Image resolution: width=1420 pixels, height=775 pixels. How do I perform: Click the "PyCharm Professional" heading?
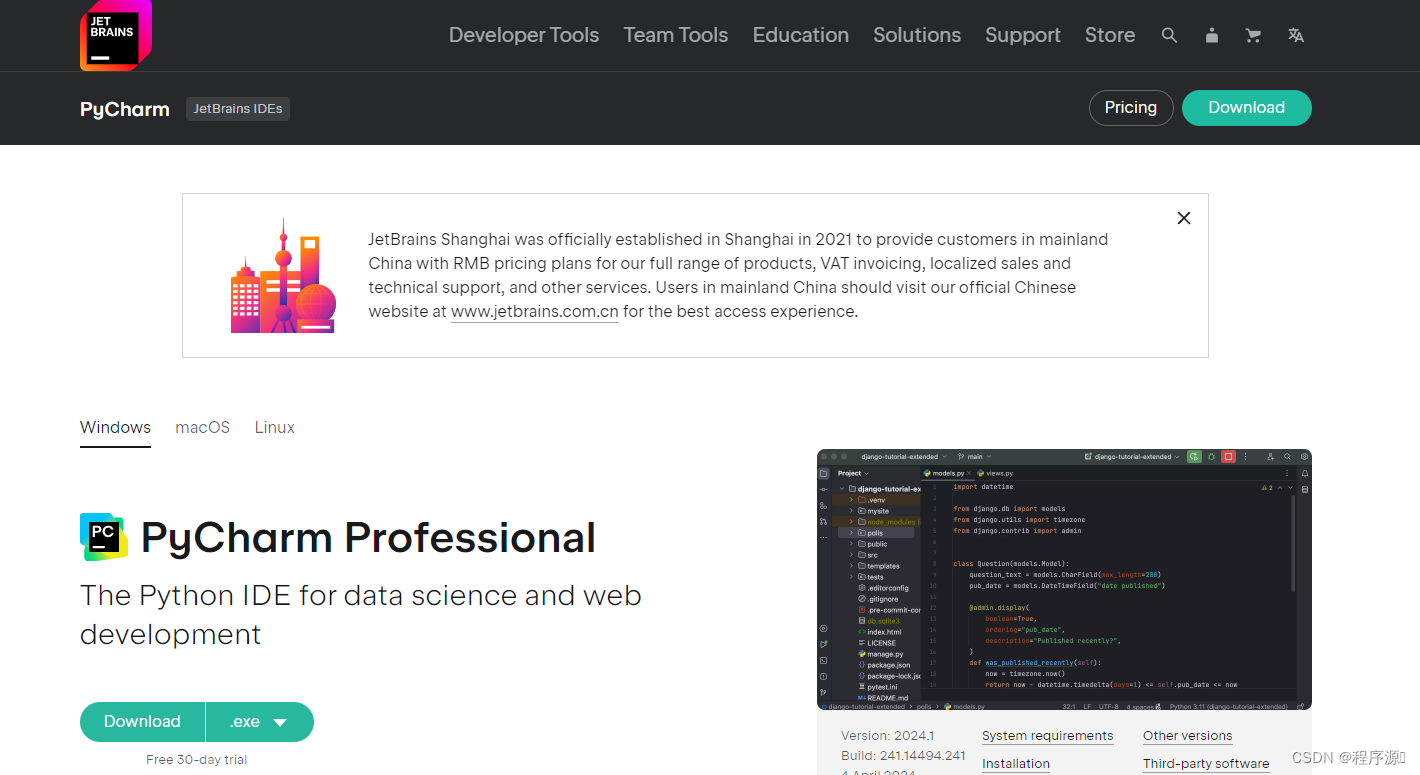(368, 538)
